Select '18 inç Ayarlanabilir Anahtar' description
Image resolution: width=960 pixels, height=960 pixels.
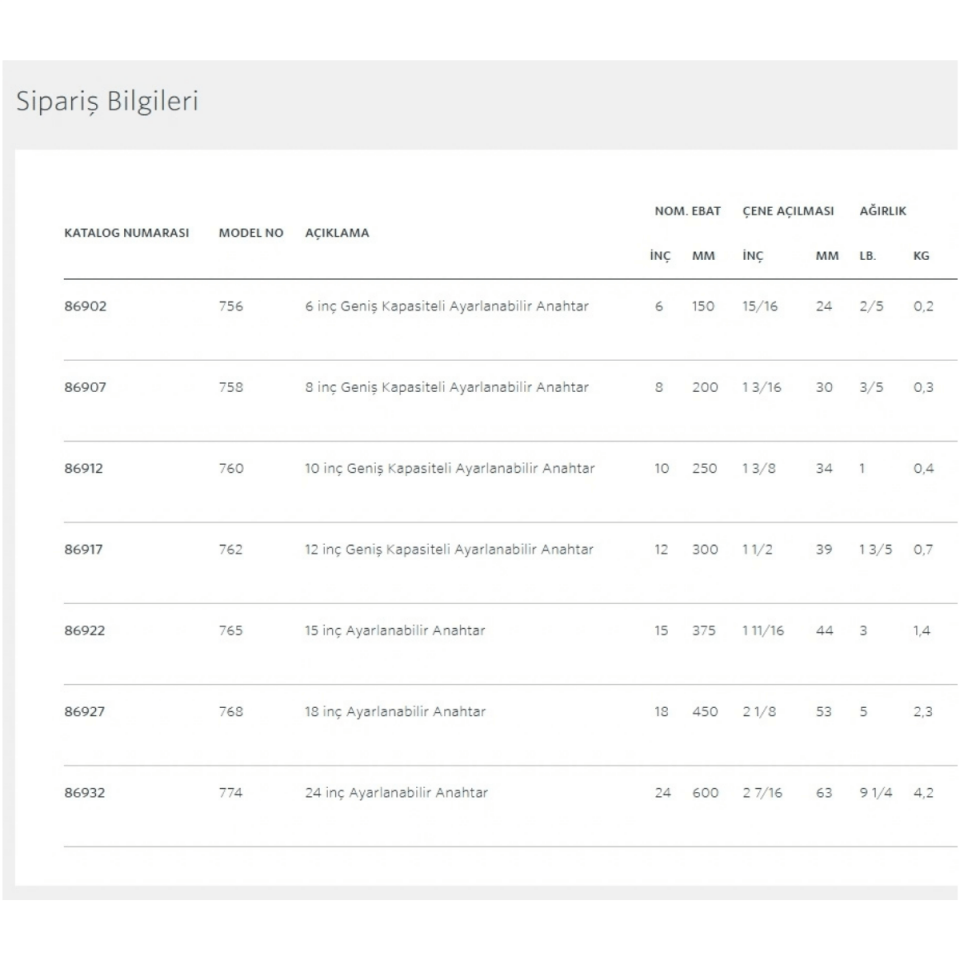[396, 711]
